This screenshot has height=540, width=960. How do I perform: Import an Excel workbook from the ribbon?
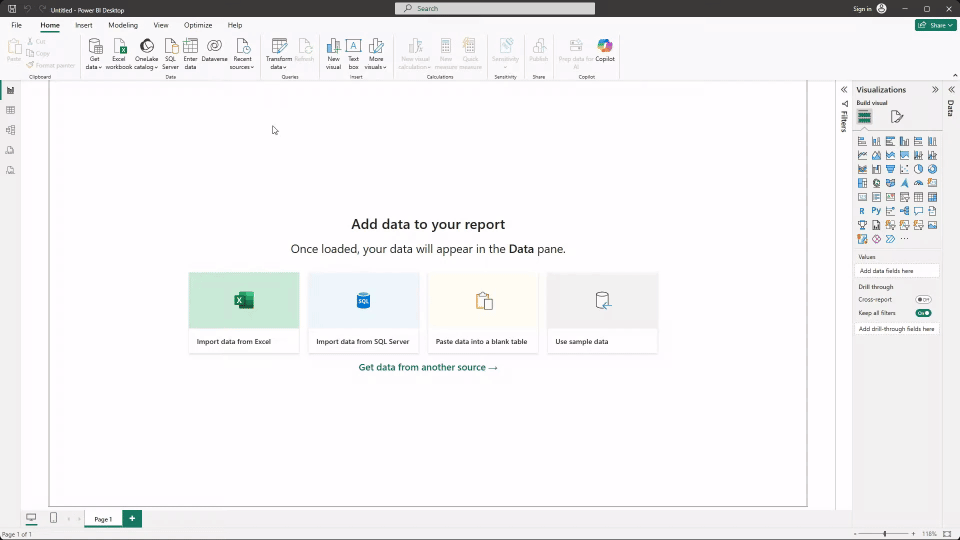click(x=119, y=54)
